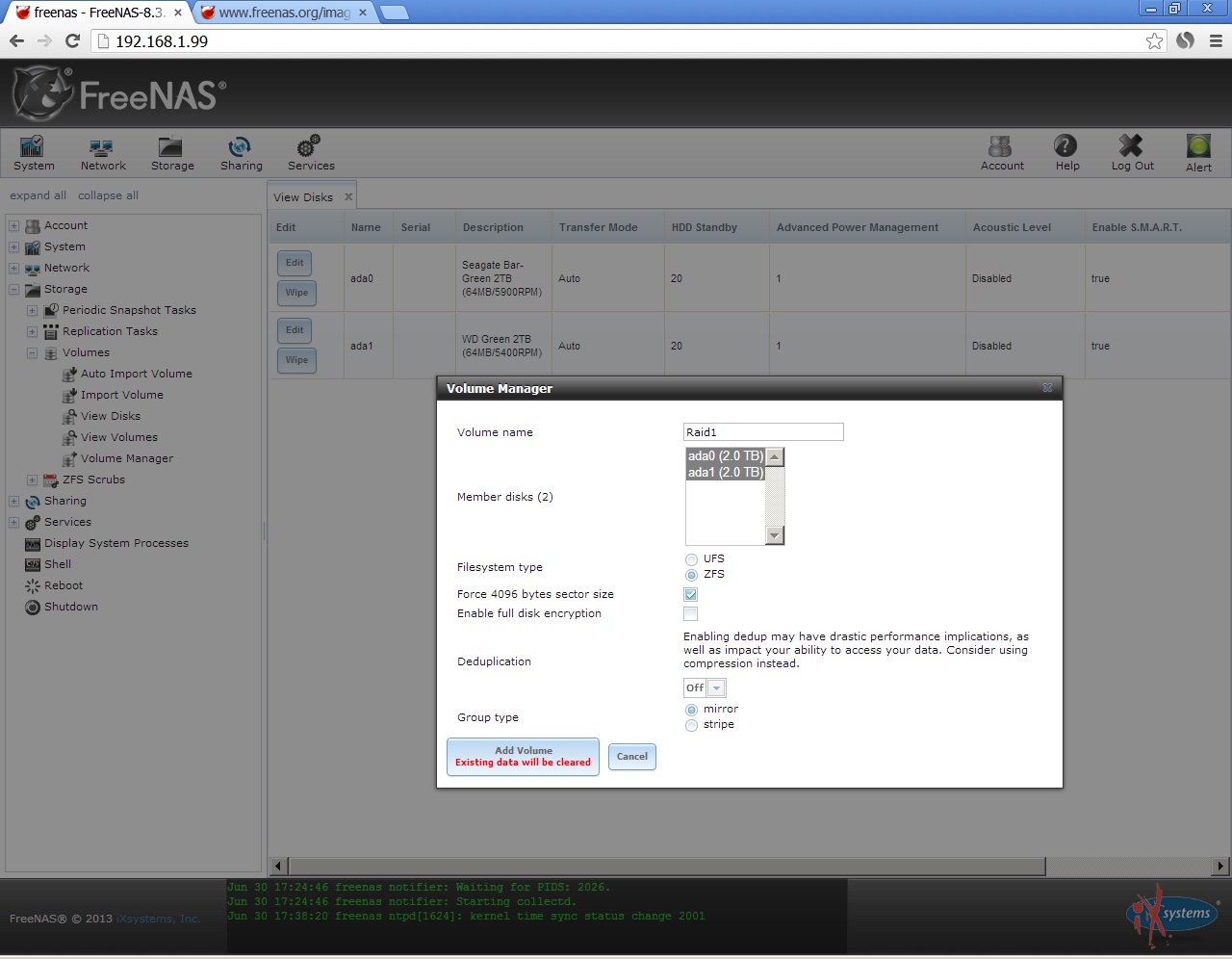The width and height of the screenshot is (1232, 959).
Task: Toggle Force 4096 bytes sector size
Action: pyautogui.click(x=690, y=594)
